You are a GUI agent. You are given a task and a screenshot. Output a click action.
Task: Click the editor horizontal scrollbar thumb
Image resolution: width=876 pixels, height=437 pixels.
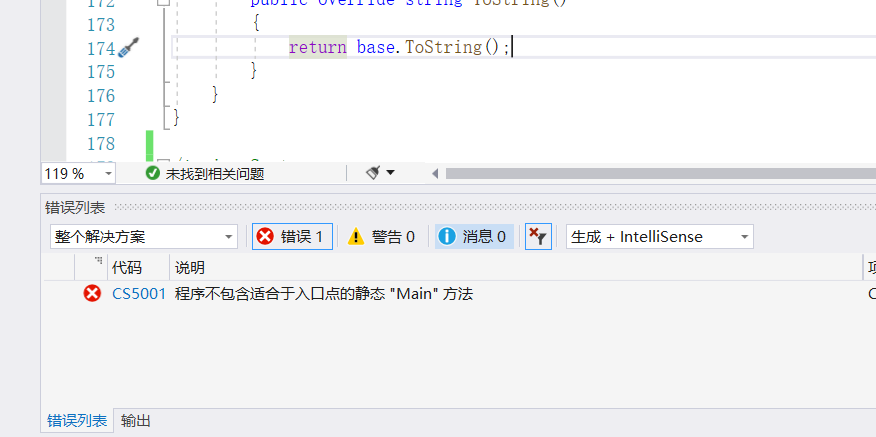(x=660, y=174)
